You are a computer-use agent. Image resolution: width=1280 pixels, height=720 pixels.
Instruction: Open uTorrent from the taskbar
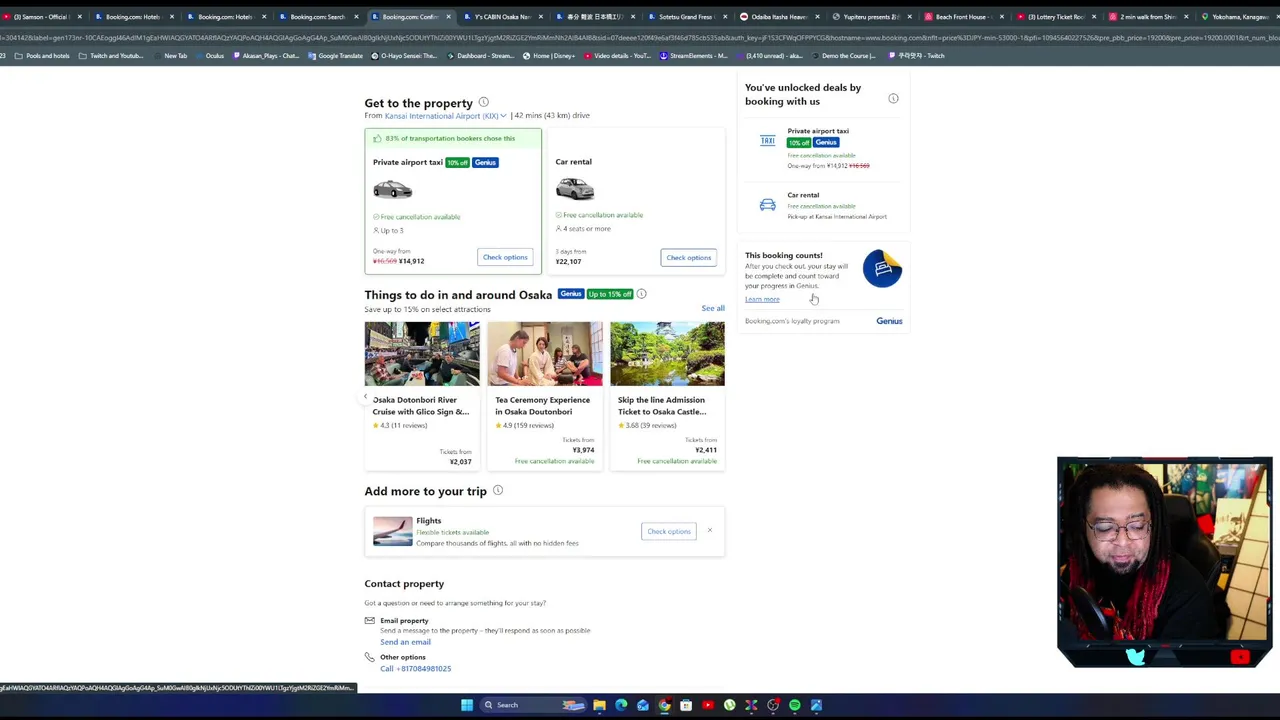(x=730, y=705)
